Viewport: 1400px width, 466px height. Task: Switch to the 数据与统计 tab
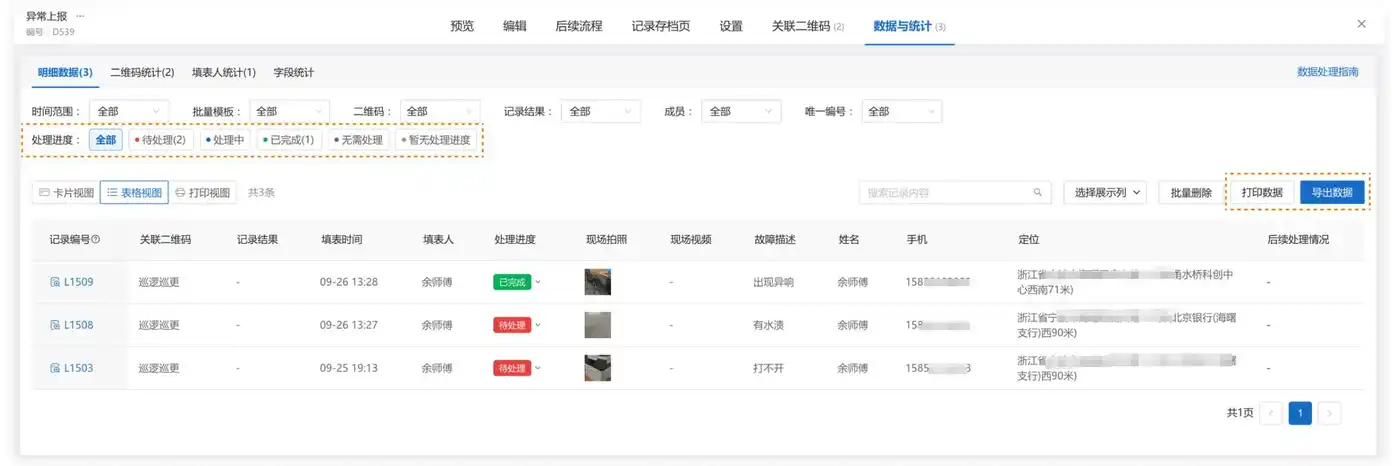click(909, 26)
